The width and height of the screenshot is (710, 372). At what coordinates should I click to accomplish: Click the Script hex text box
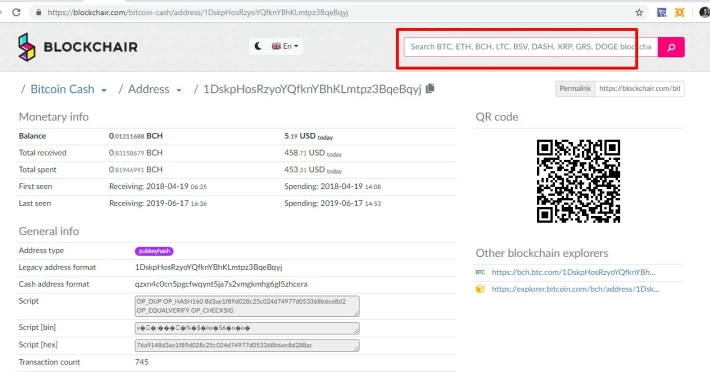[x=247, y=345]
